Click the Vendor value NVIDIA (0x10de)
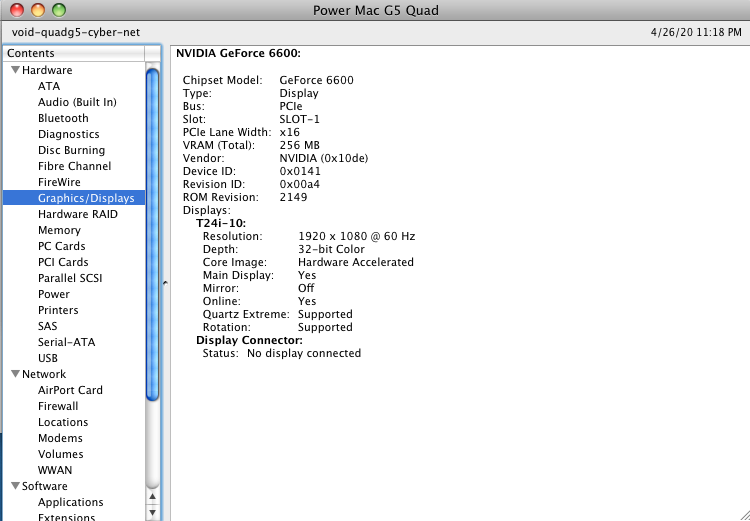 point(324,158)
